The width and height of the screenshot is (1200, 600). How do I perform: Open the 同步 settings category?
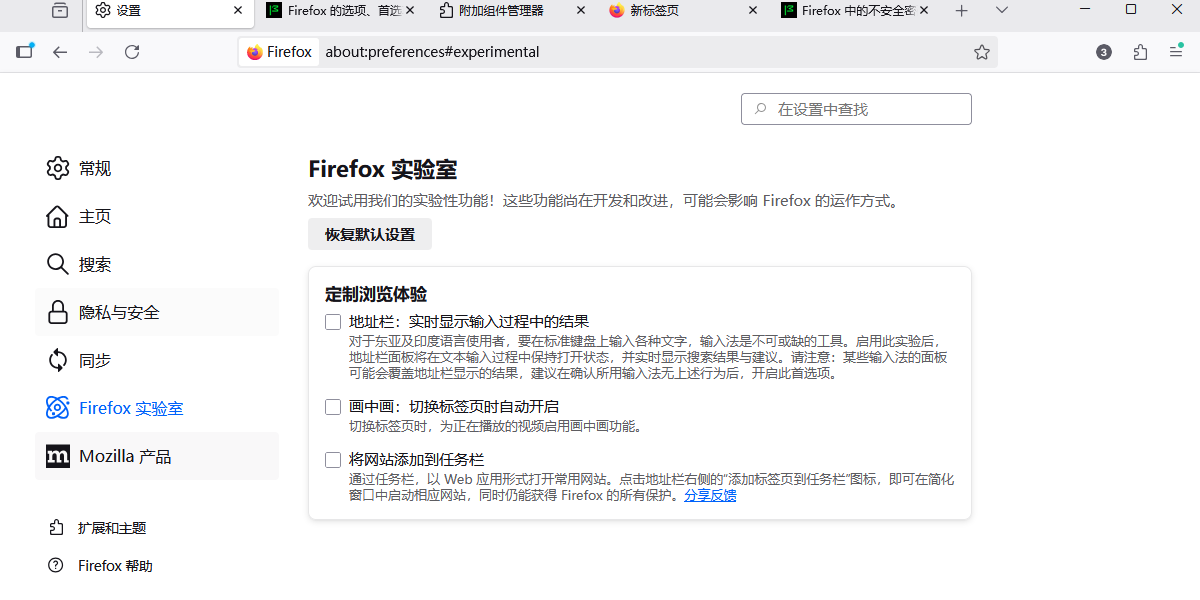coord(157,360)
